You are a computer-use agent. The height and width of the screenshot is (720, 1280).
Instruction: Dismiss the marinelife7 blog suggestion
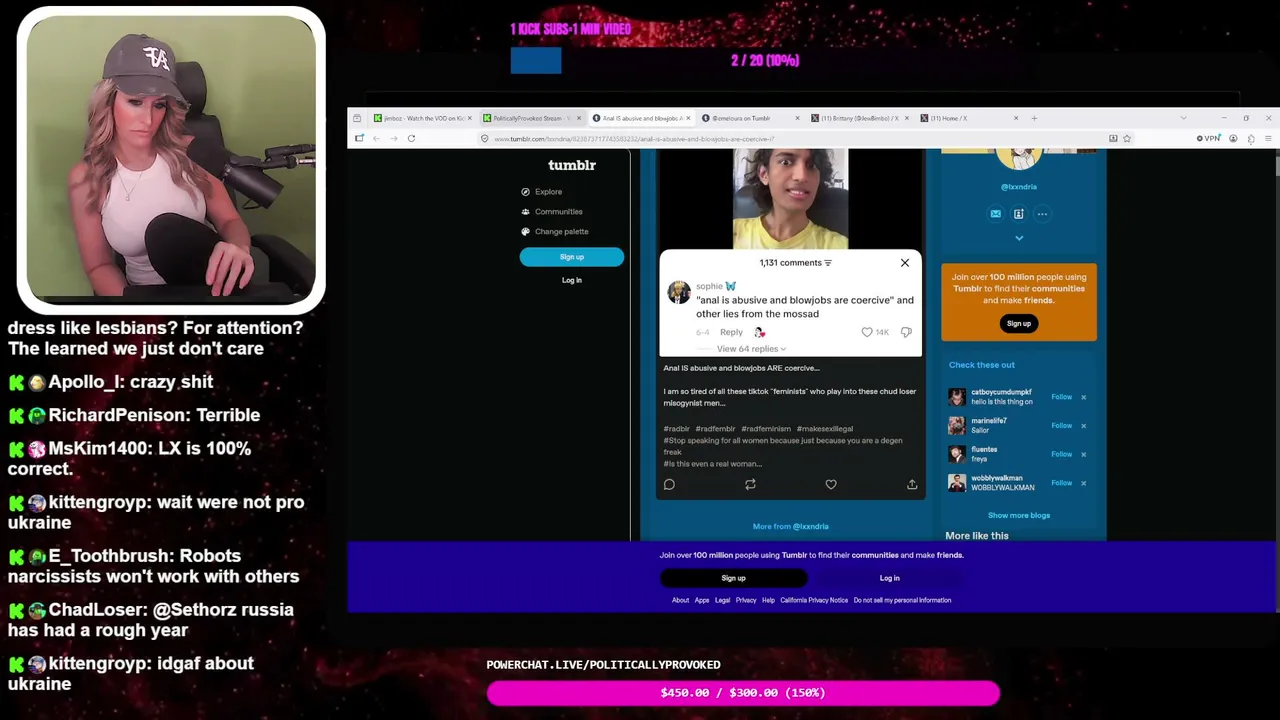pyautogui.click(x=1083, y=426)
